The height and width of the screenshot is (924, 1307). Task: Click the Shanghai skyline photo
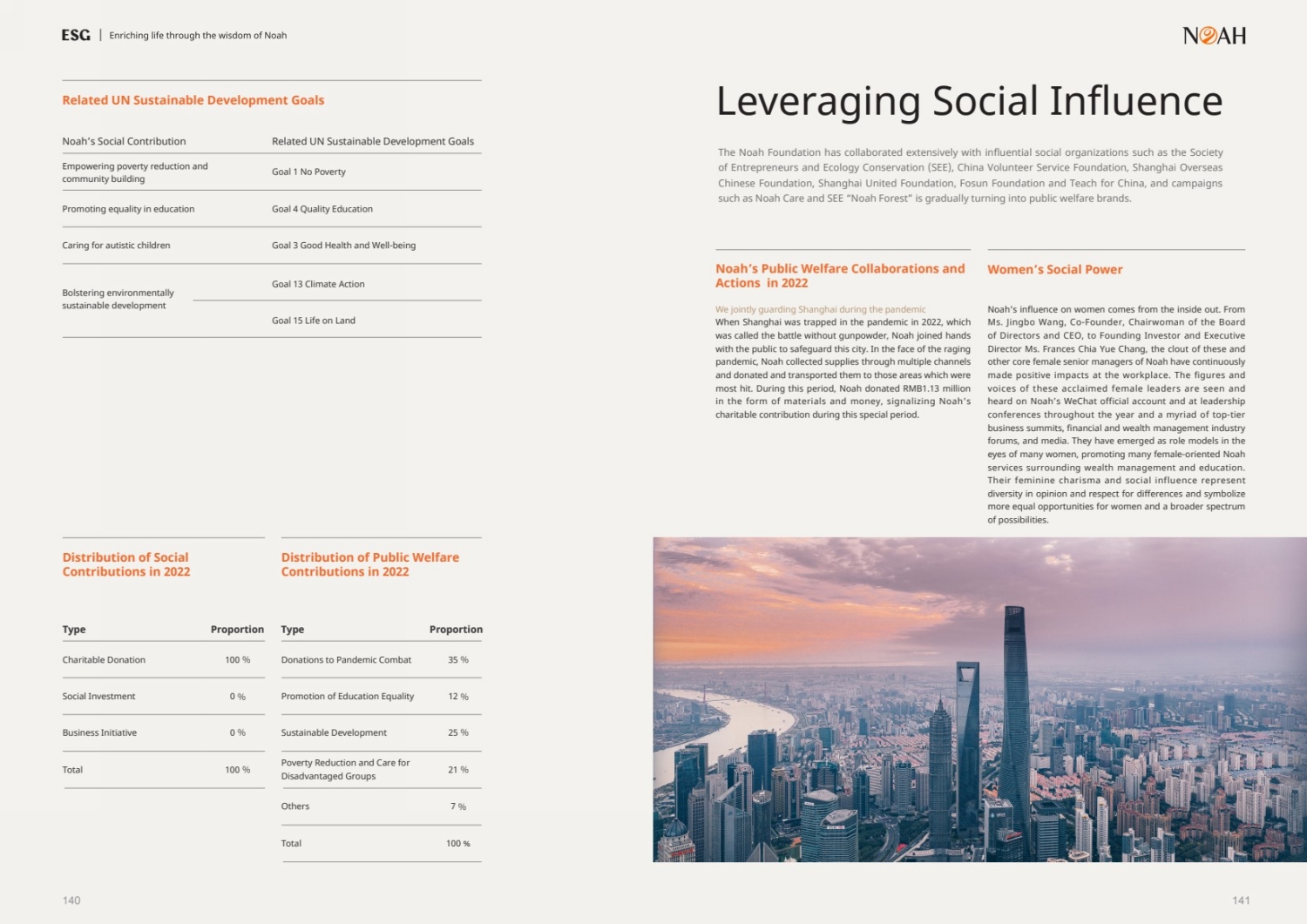pyautogui.click(x=979, y=699)
